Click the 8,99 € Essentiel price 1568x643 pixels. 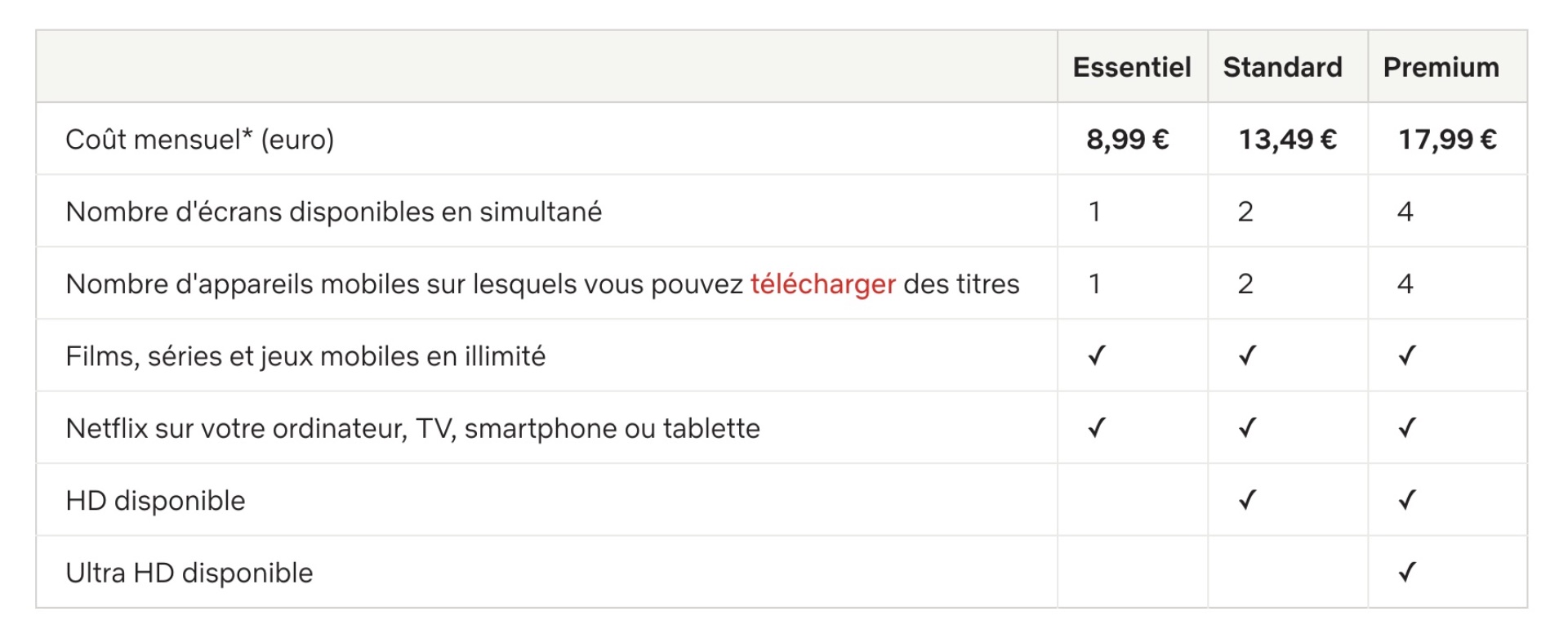point(1127,140)
